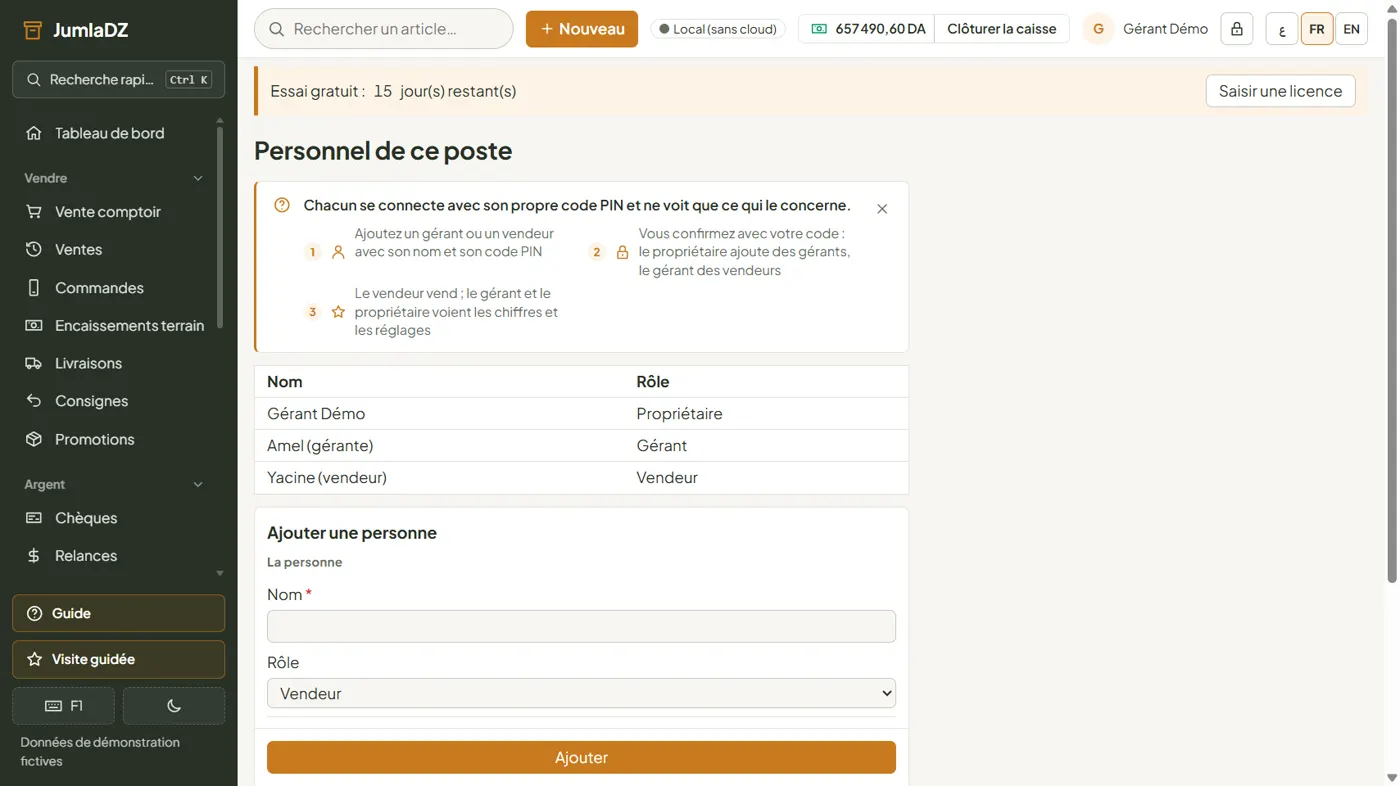1400x786 pixels.
Task: Click the sidebar scrollbar
Action: pos(220,228)
